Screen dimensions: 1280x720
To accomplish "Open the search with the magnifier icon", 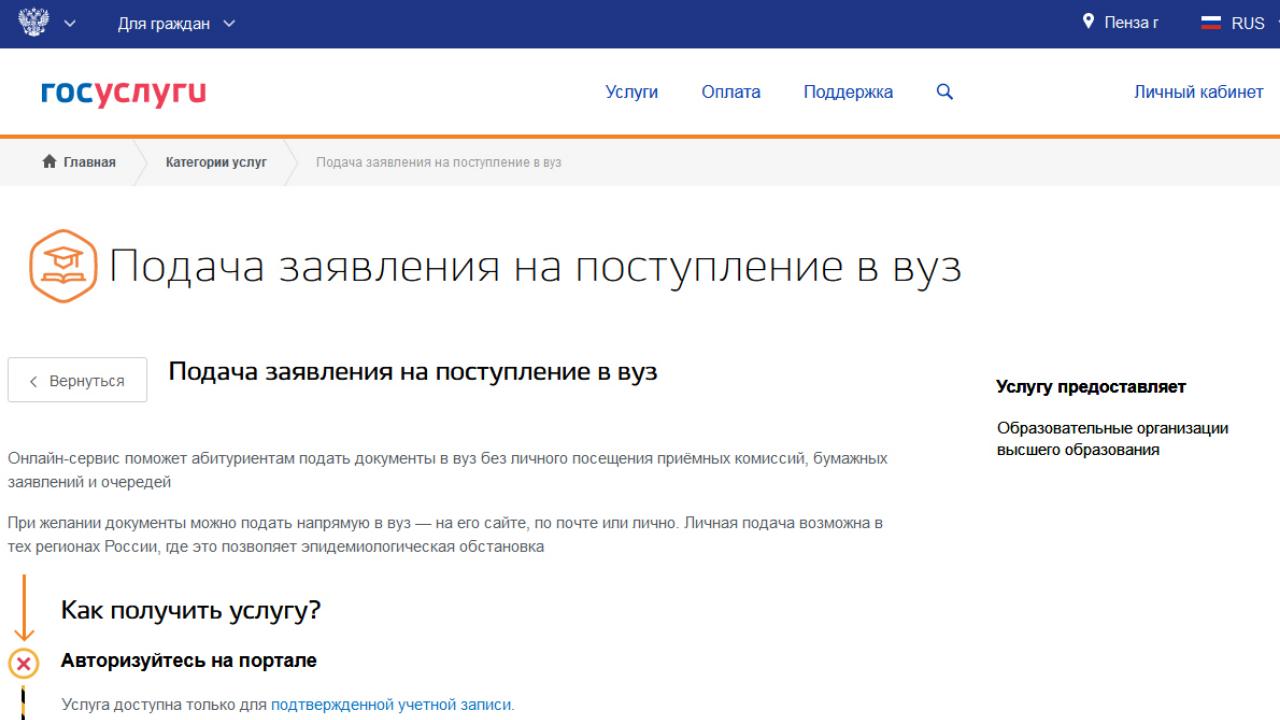I will click(943, 91).
